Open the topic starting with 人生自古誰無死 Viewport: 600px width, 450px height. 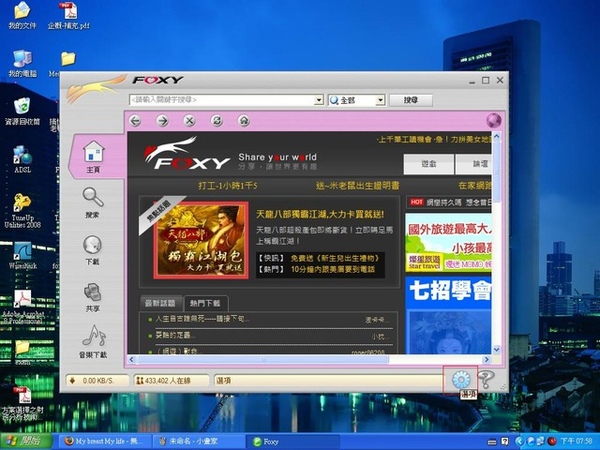tap(202, 319)
